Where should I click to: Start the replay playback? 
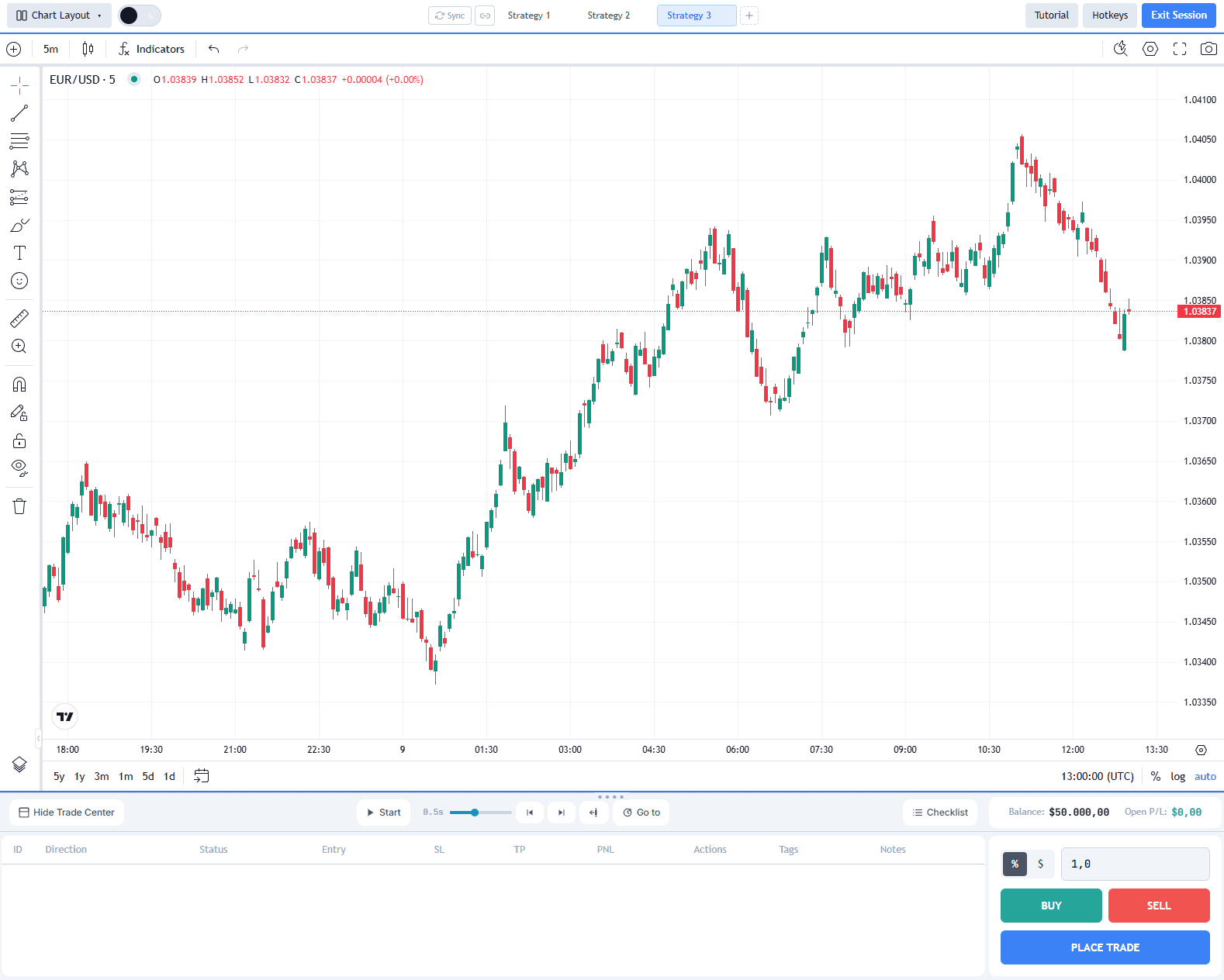[x=384, y=813]
